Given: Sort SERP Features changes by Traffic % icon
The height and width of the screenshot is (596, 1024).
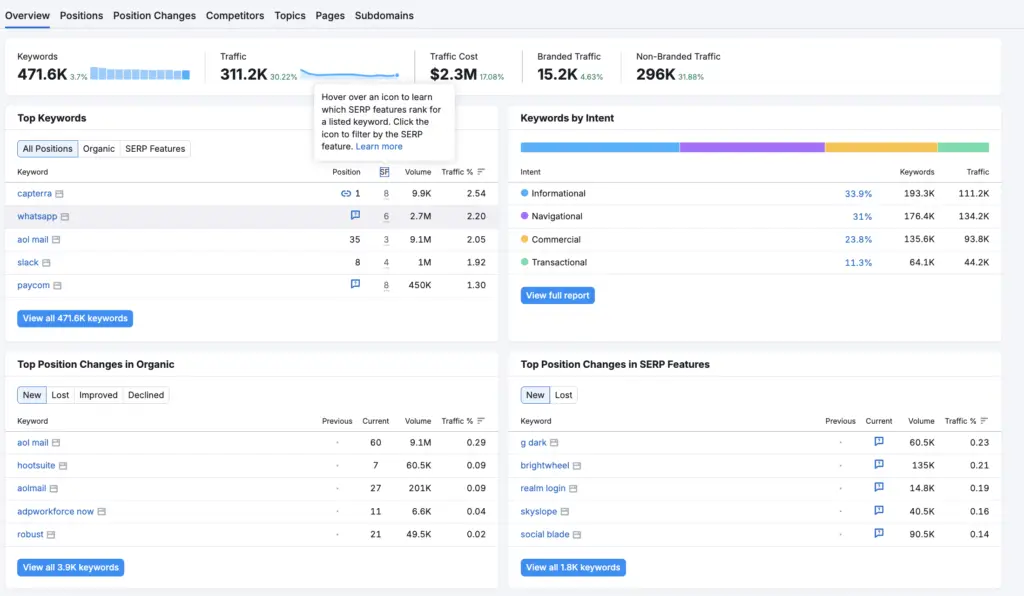Looking at the screenshot, I should pos(985,420).
